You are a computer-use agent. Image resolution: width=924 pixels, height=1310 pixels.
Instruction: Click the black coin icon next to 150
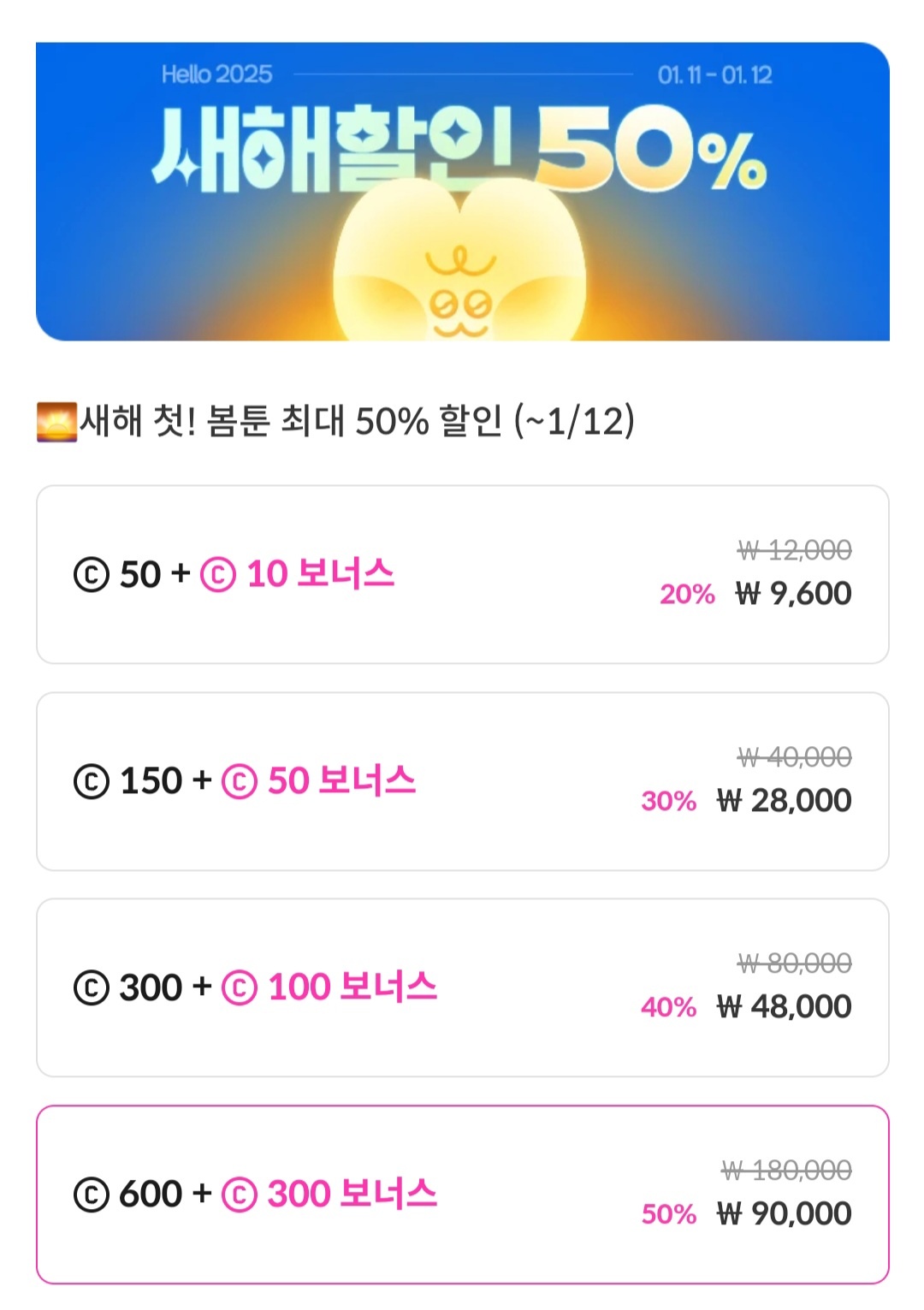pos(92,781)
